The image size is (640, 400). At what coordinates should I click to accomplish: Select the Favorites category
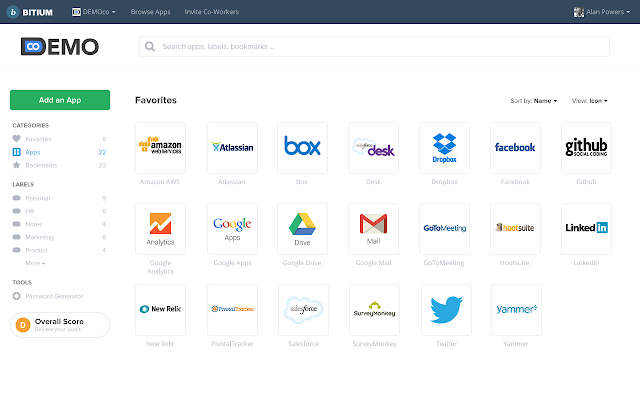60,139
